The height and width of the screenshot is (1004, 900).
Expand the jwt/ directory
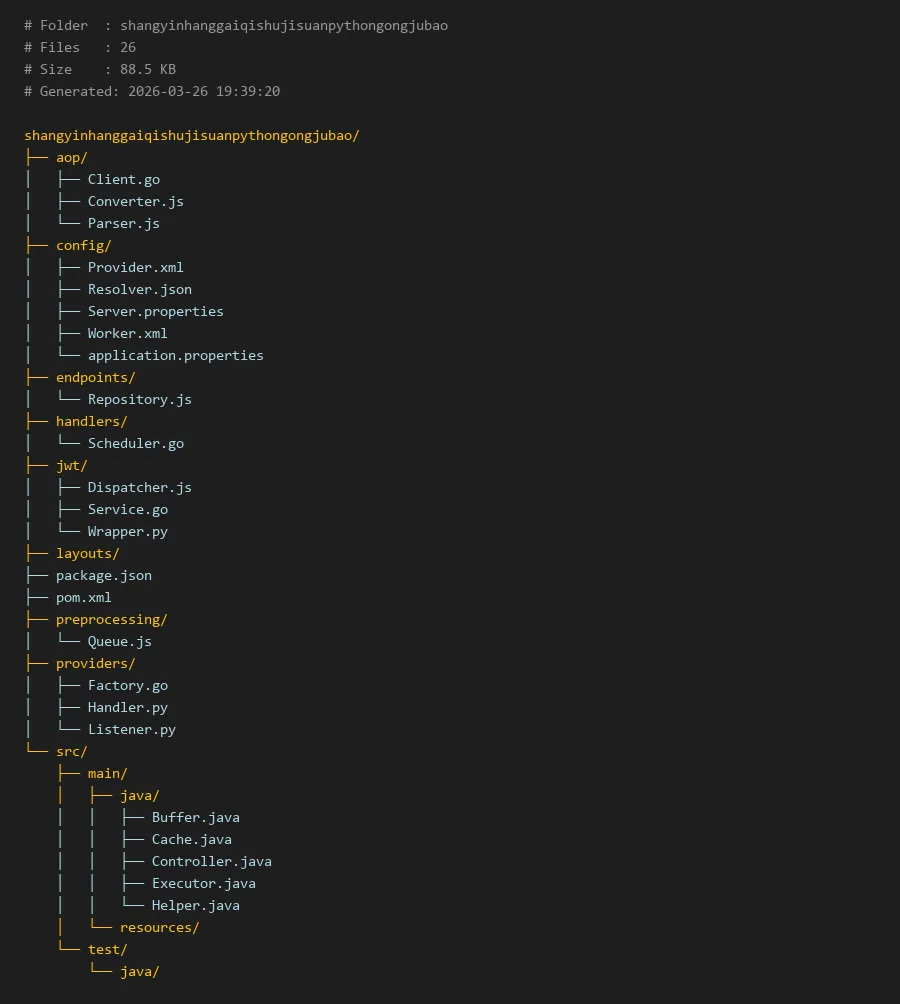[x=72, y=465]
